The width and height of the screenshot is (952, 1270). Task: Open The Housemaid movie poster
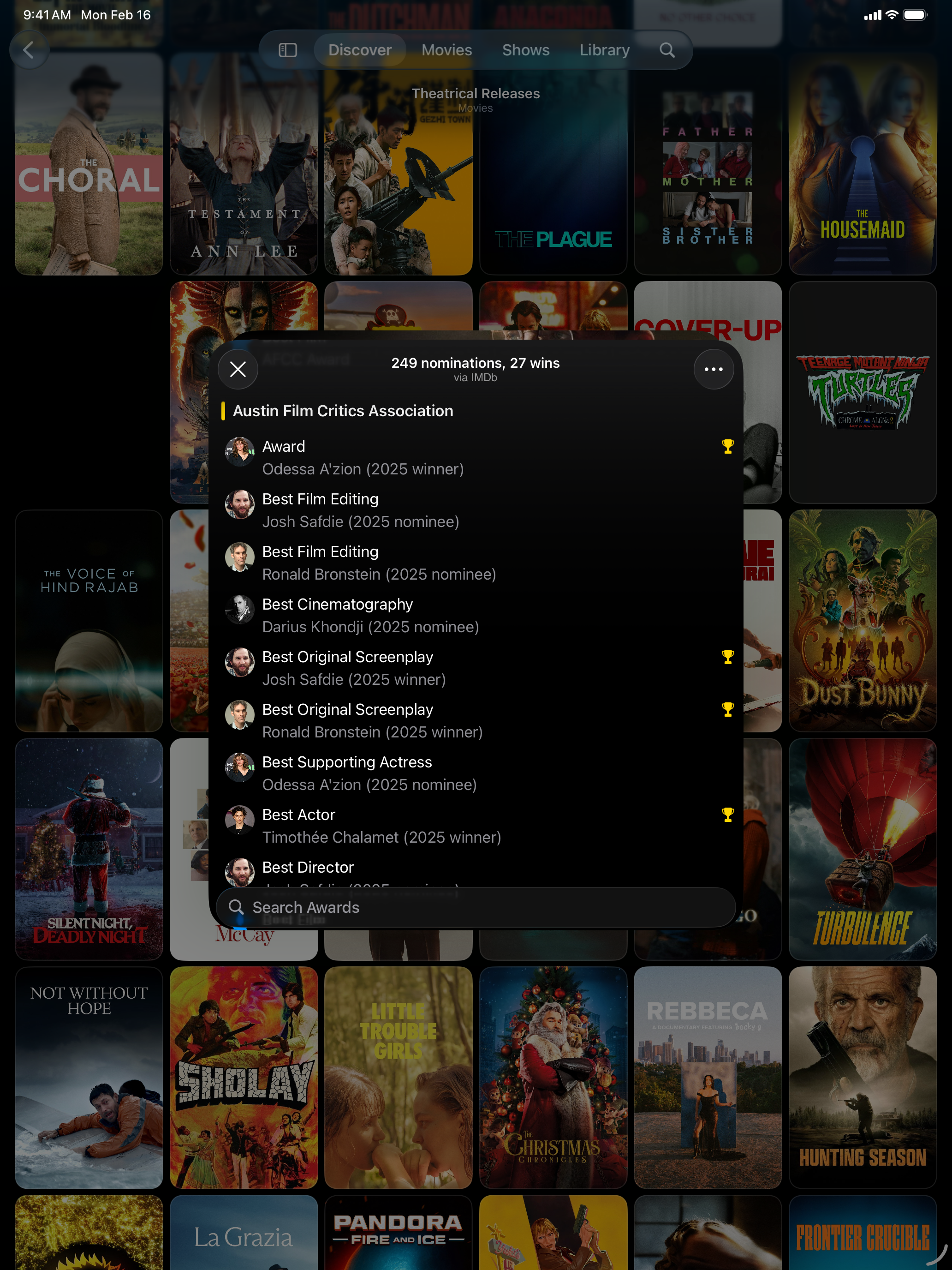click(x=863, y=164)
